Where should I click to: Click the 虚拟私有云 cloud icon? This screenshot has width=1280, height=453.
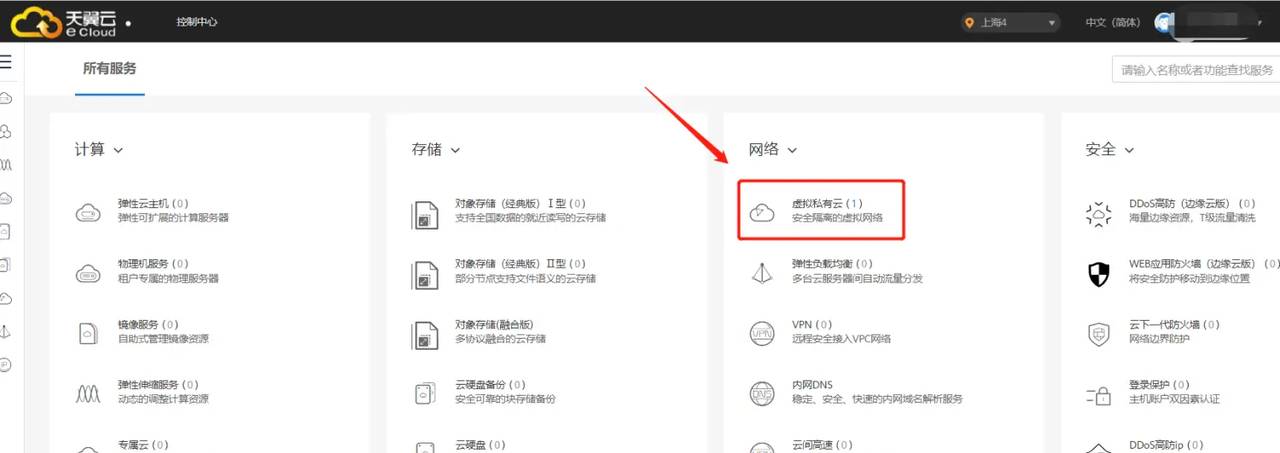(x=762, y=211)
